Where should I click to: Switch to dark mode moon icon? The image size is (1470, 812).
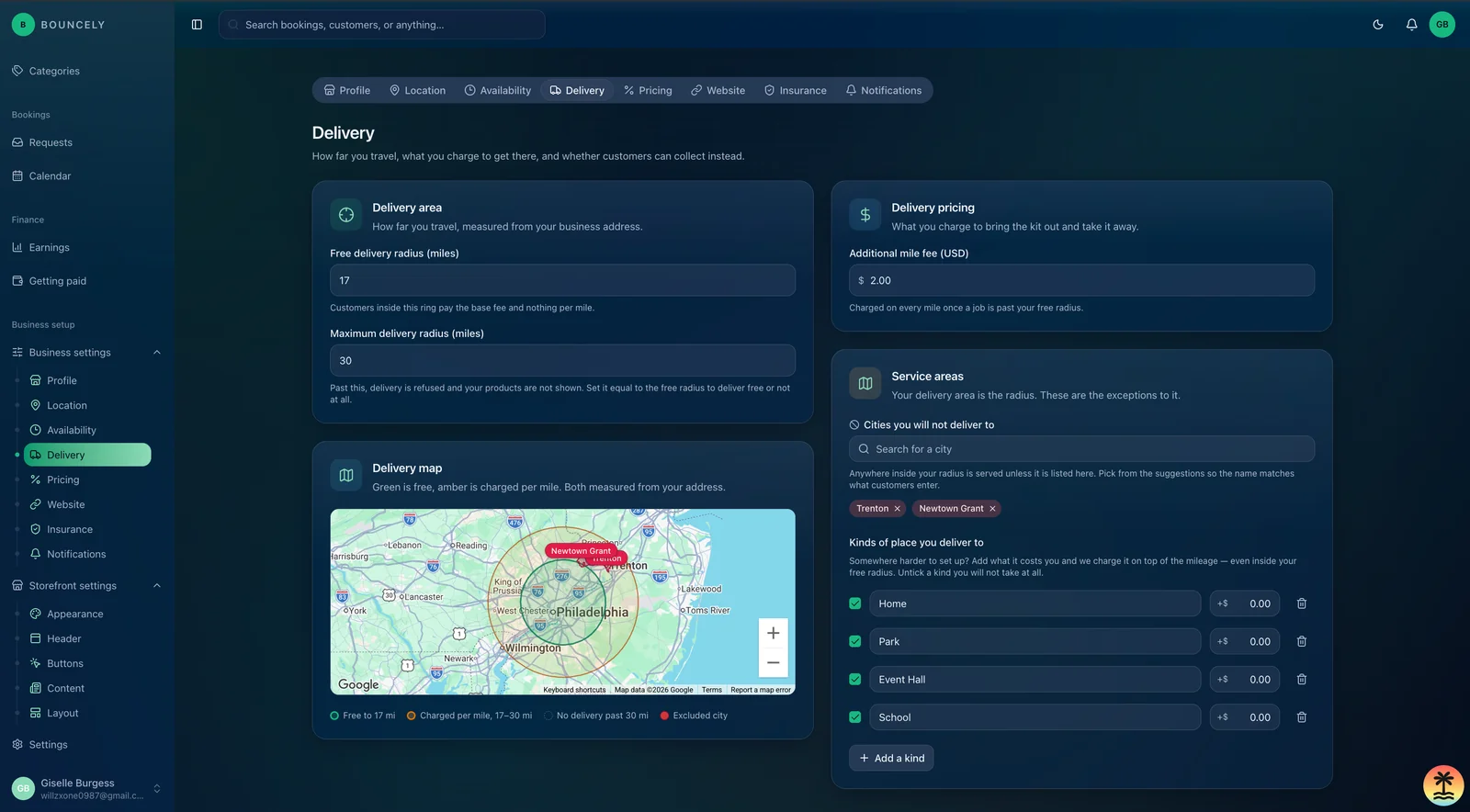(x=1378, y=25)
